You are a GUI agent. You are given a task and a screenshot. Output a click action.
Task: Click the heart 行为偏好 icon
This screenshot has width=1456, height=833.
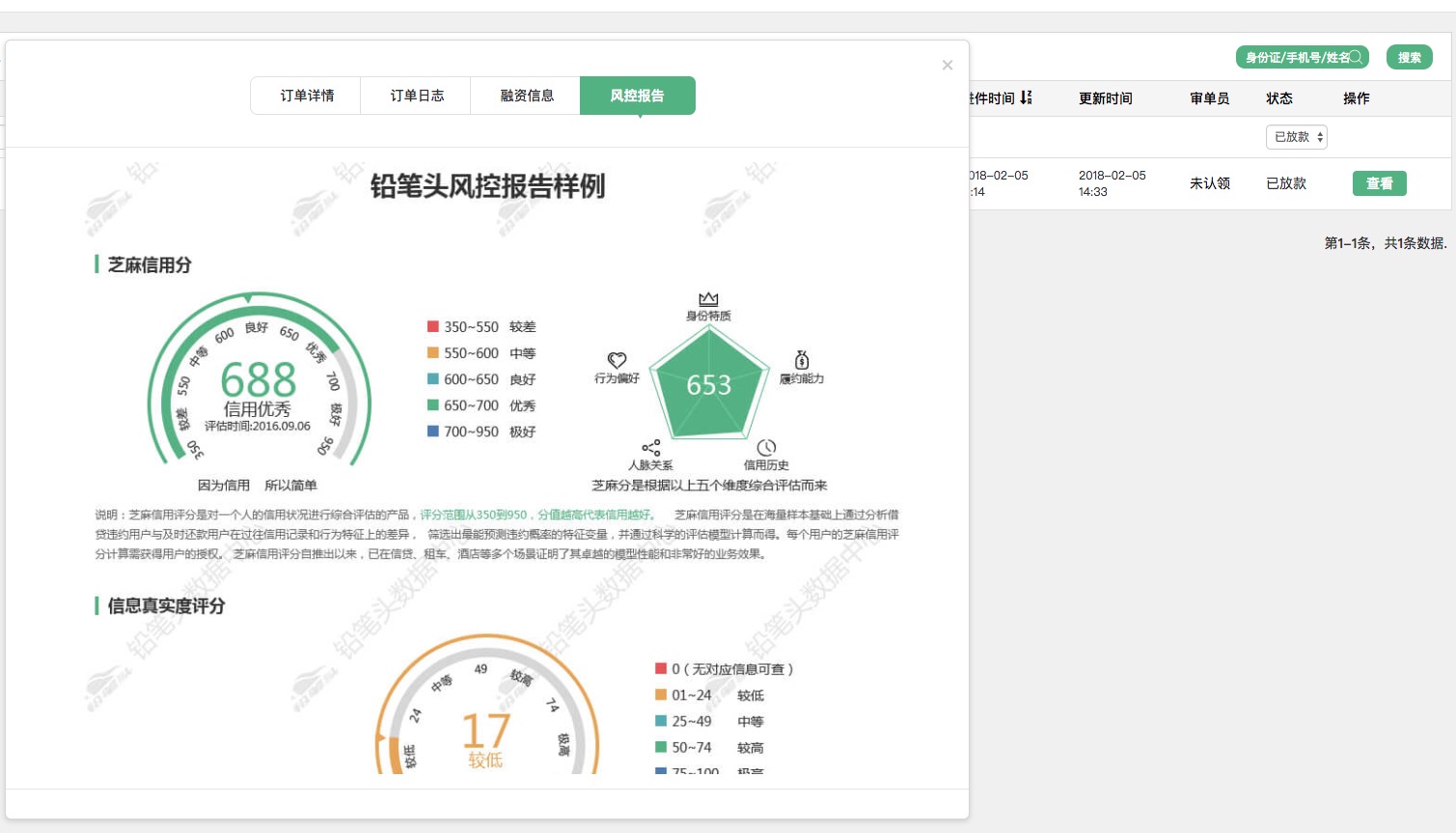tap(618, 360)
